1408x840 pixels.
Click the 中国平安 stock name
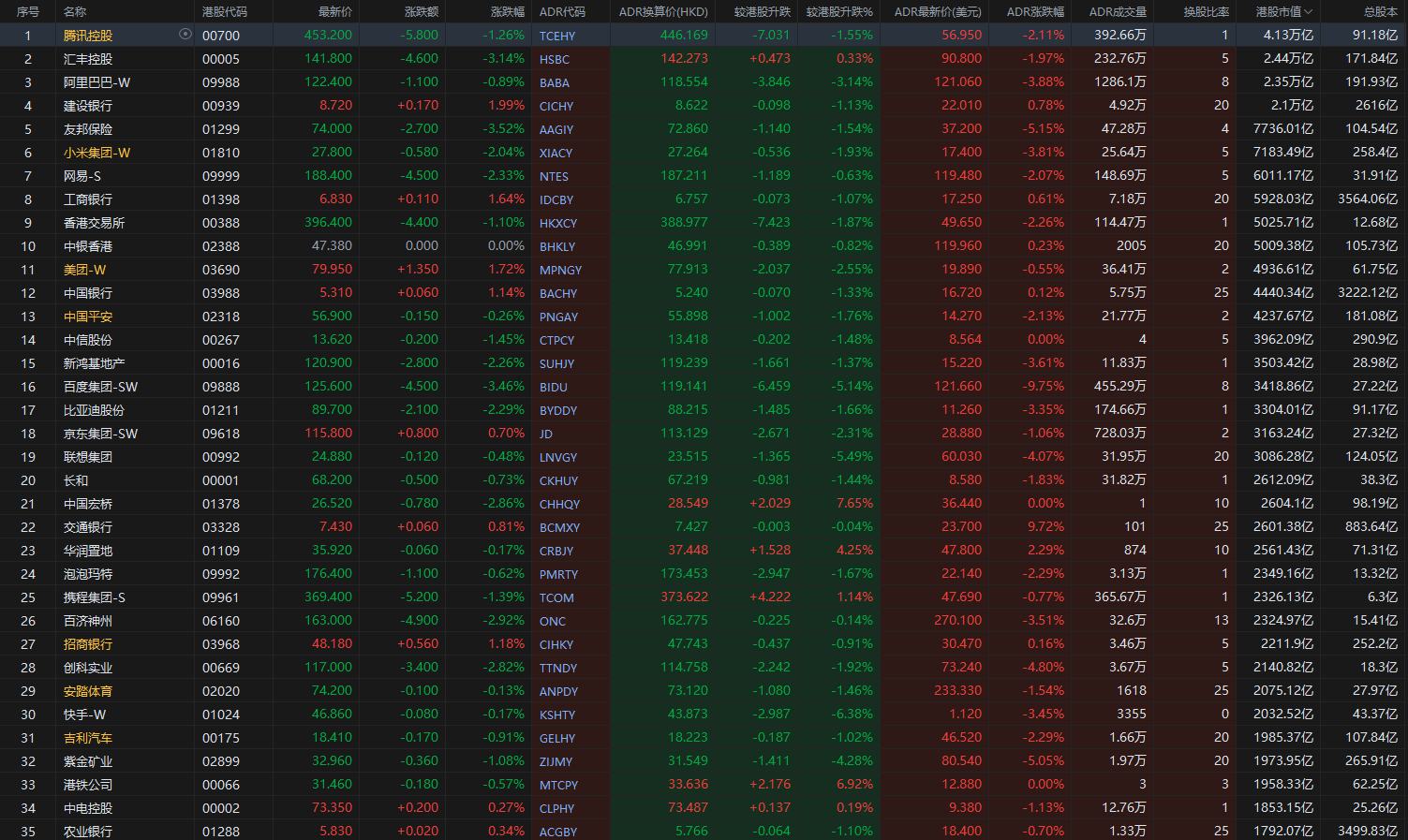88,316
